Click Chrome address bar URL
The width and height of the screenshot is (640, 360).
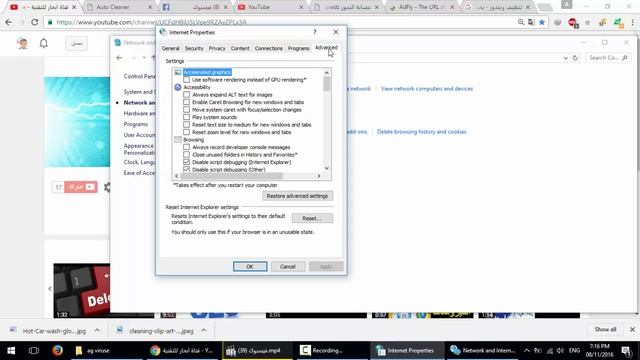151,22
